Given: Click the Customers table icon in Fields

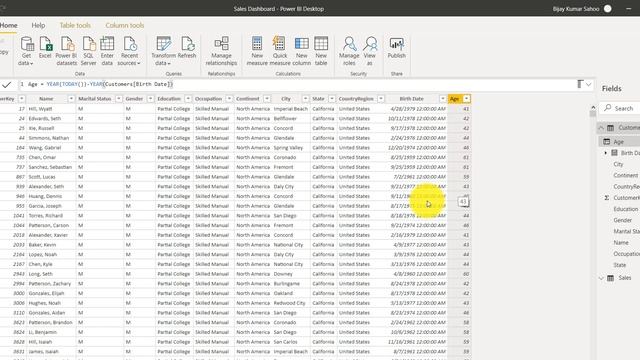Looking at the screenshot, I should 611,128.
